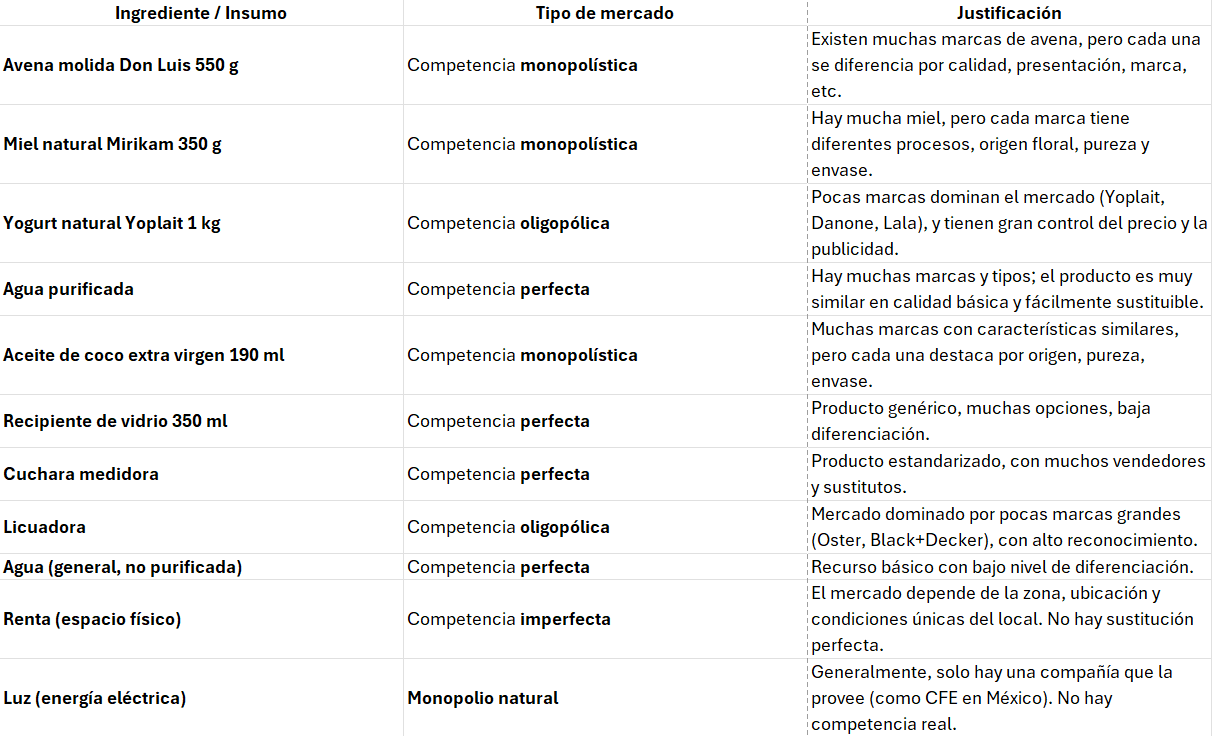
Task: Select the 'Tipo de mercado' header cell
Action: tap(604, 13)
